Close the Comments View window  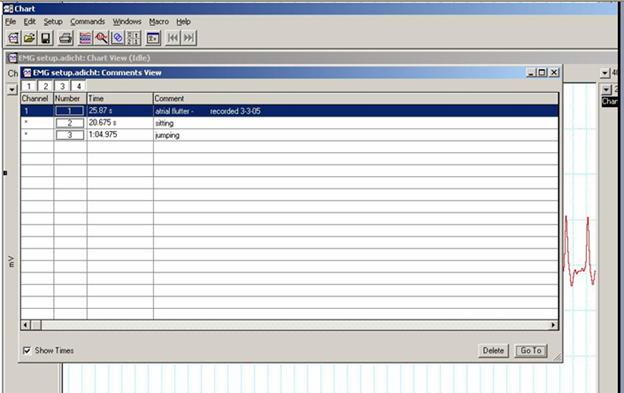[554, 72]
